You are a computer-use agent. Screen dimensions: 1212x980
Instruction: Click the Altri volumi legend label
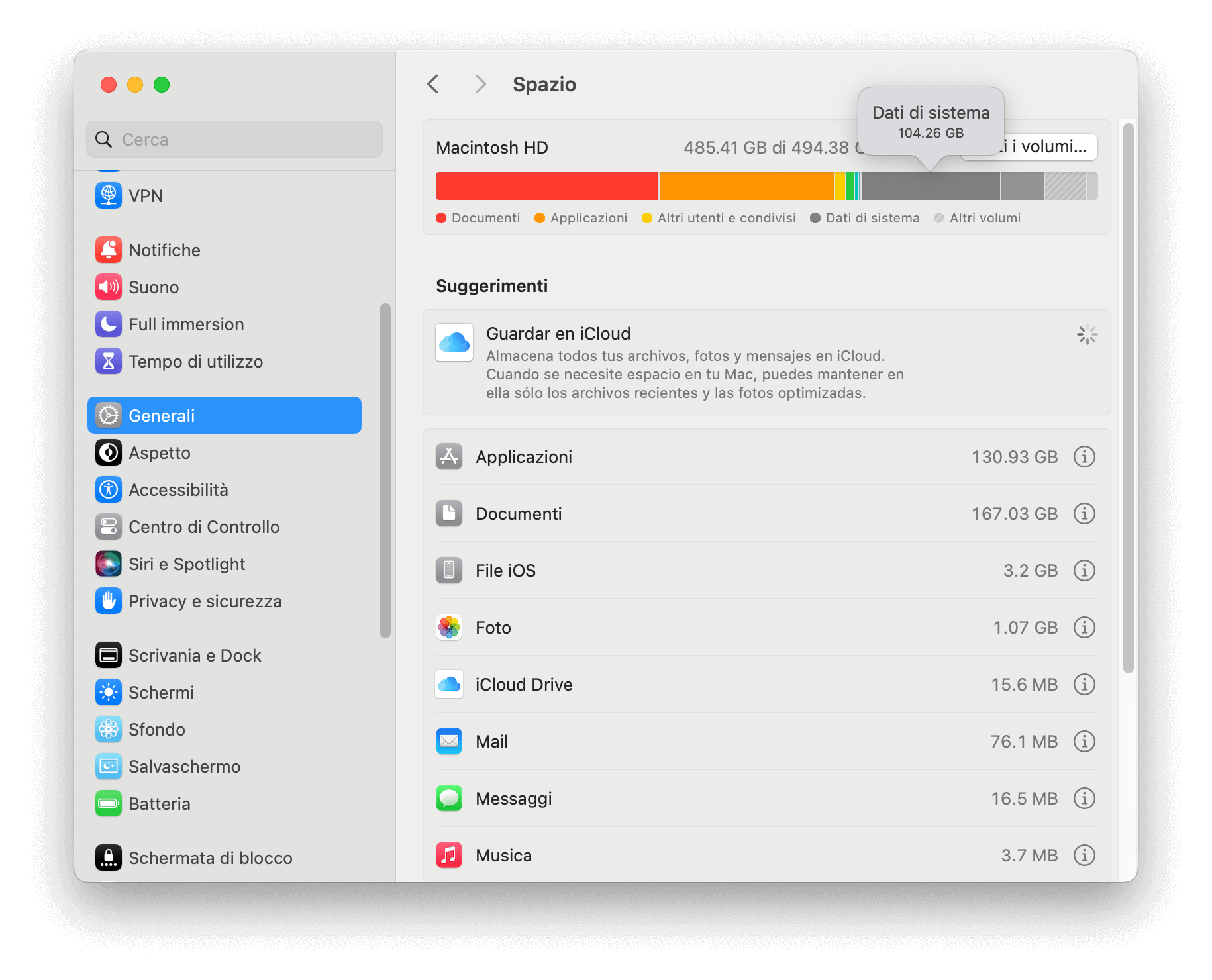[985, 218]
